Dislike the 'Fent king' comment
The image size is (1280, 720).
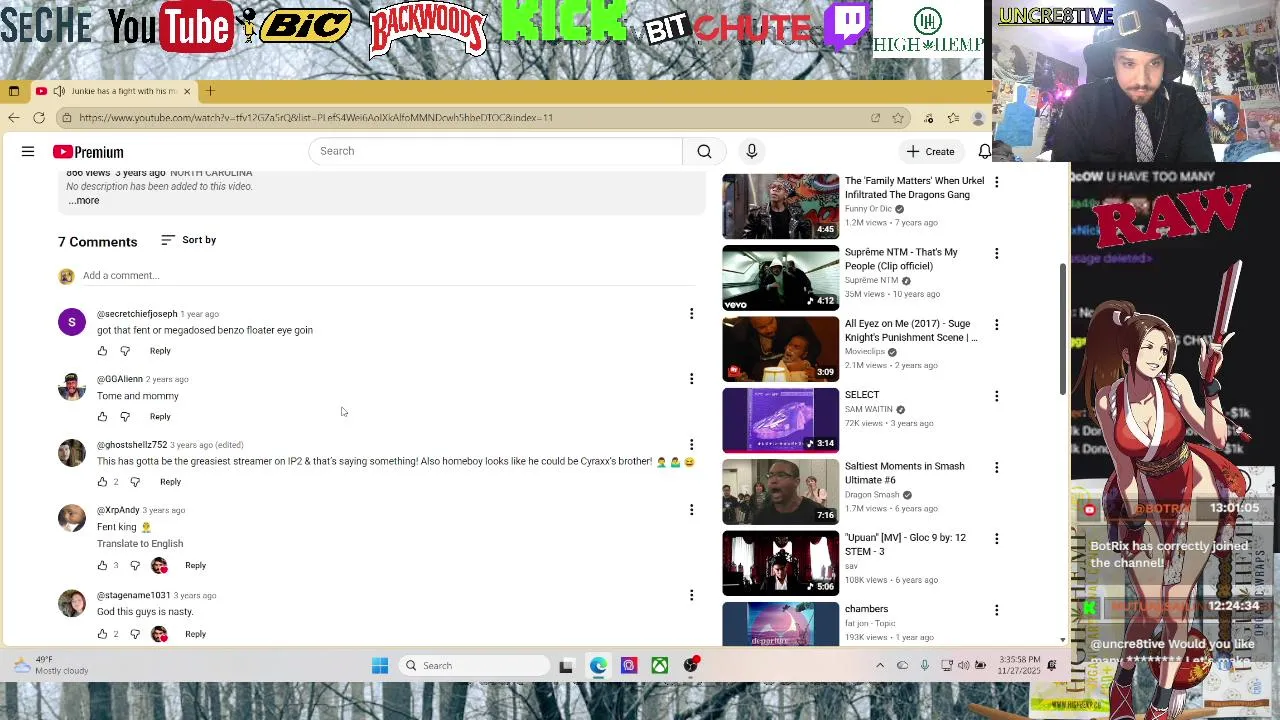click(135, 566)
